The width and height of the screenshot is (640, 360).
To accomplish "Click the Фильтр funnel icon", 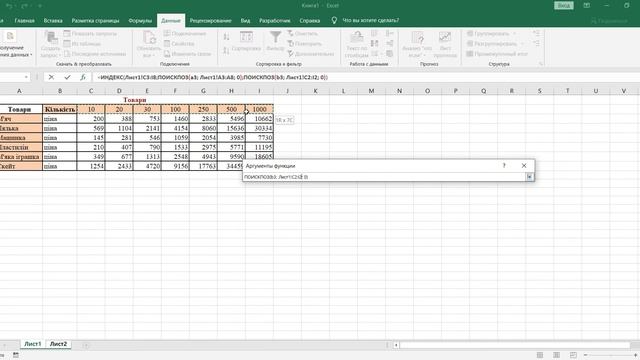I will coord(276,38).
